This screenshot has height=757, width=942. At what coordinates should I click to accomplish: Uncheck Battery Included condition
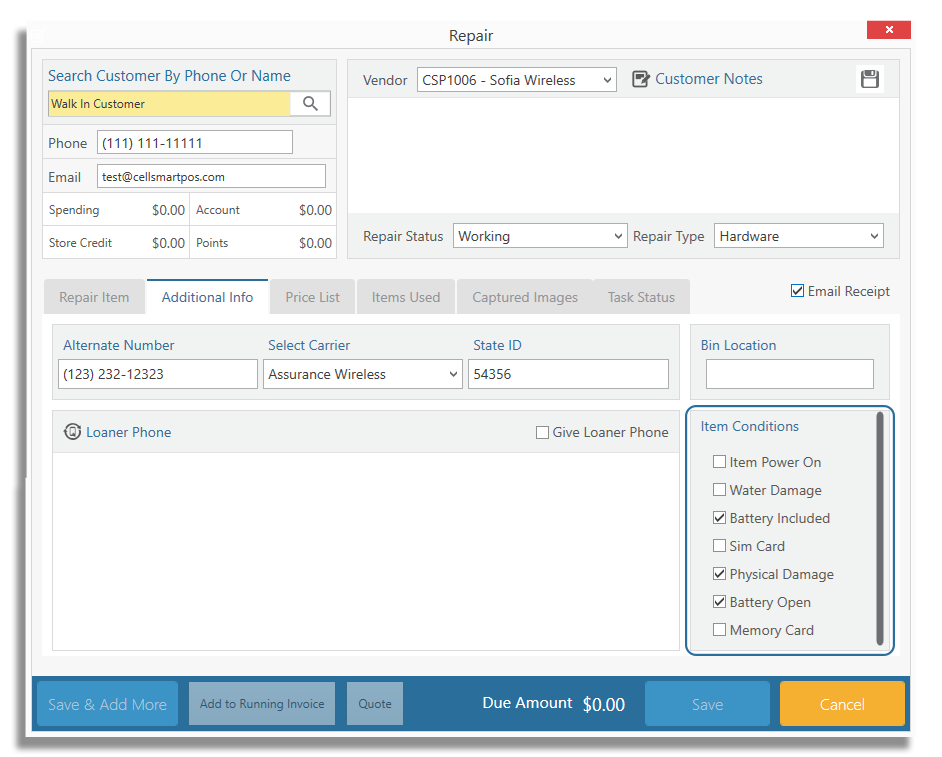719,517
